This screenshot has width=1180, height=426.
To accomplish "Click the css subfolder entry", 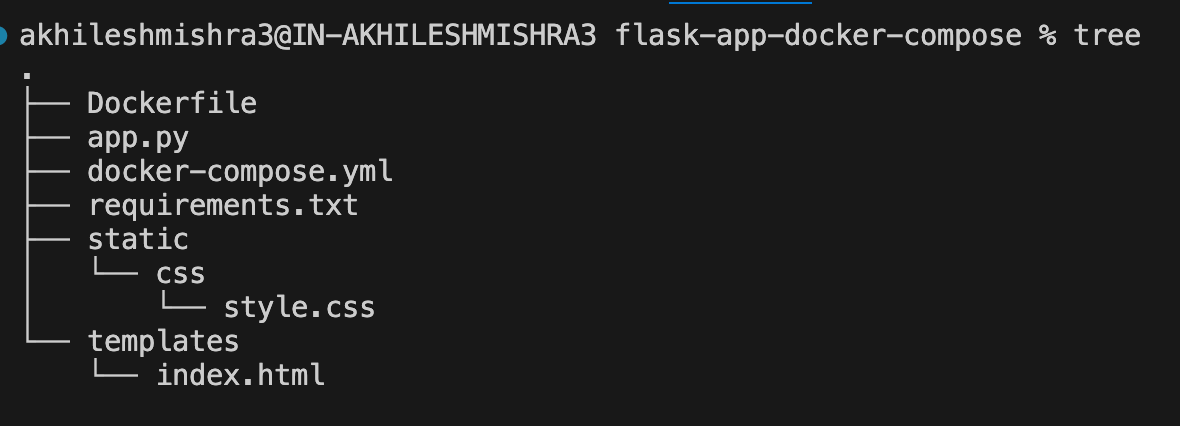I will point(181,274).
